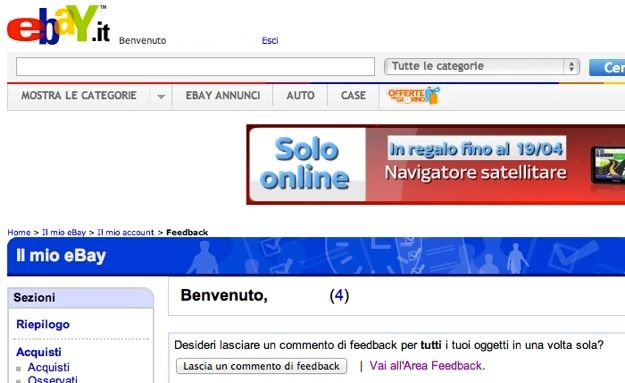Open the Offerte del Giorno icon
This screenshot has width=625, height=383.
[413, 96]
